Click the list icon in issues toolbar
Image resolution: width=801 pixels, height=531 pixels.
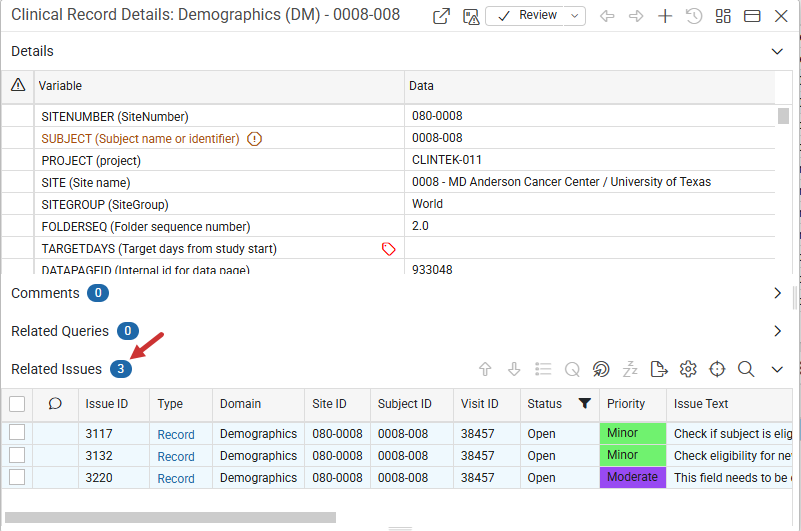(x=543, y=369)
